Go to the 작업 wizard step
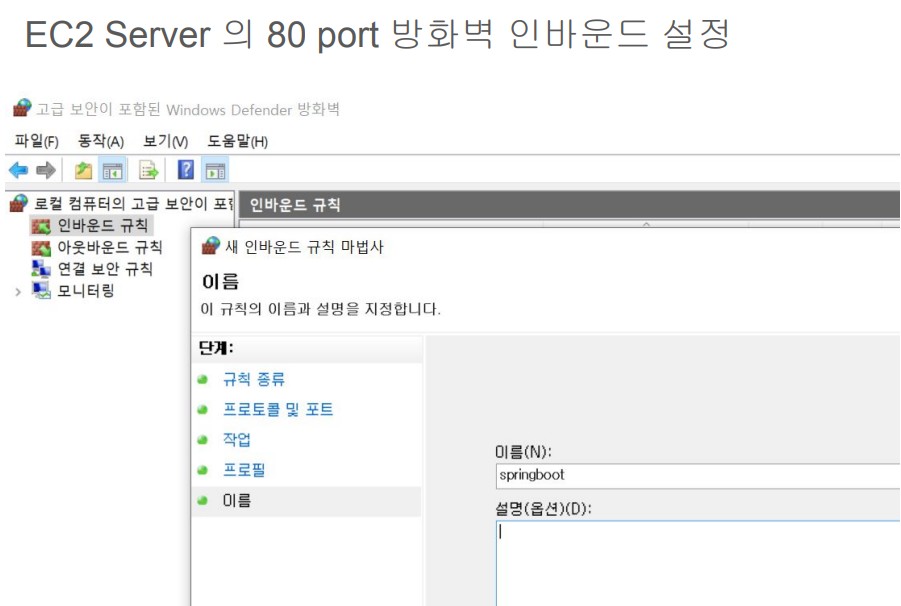 tap(237, 439)
